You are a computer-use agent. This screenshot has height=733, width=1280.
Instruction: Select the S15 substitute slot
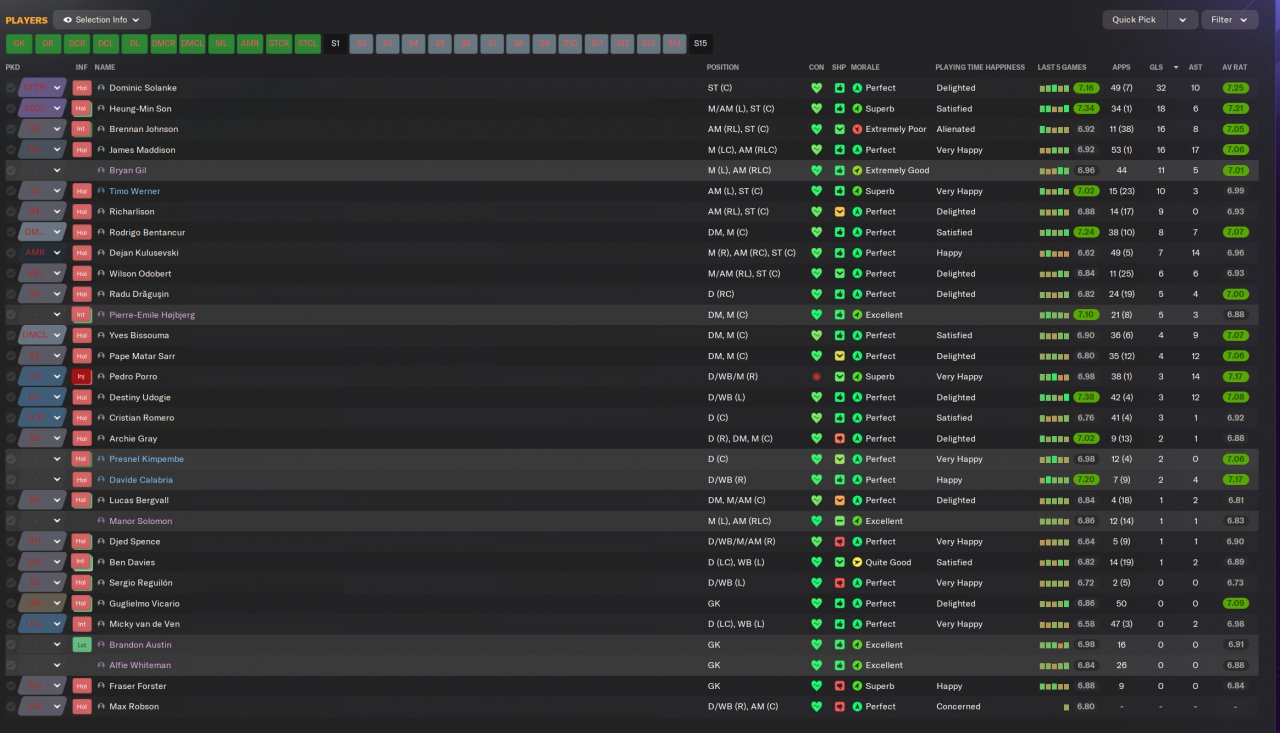pyautogui.click(x=700, y=43)
